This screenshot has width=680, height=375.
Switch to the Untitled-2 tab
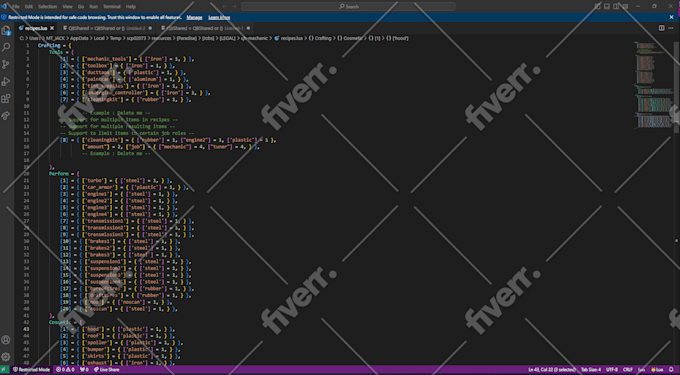point(107,28)
